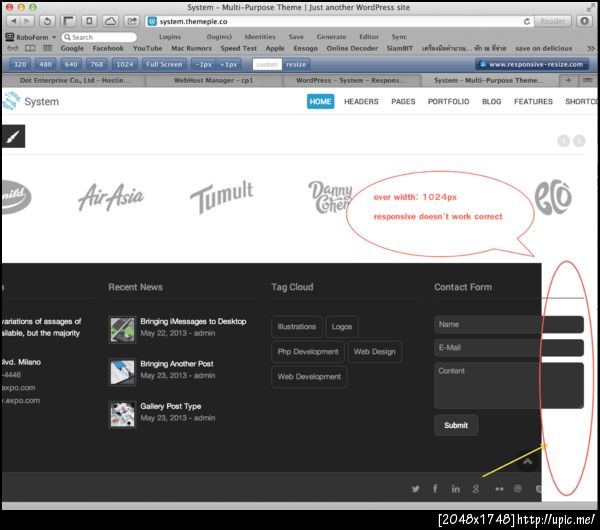Viewport: 600px width, 530px height.
Task: Go back with Safari's back arrow
Action: pyautogui.click(x=14, y=21)
